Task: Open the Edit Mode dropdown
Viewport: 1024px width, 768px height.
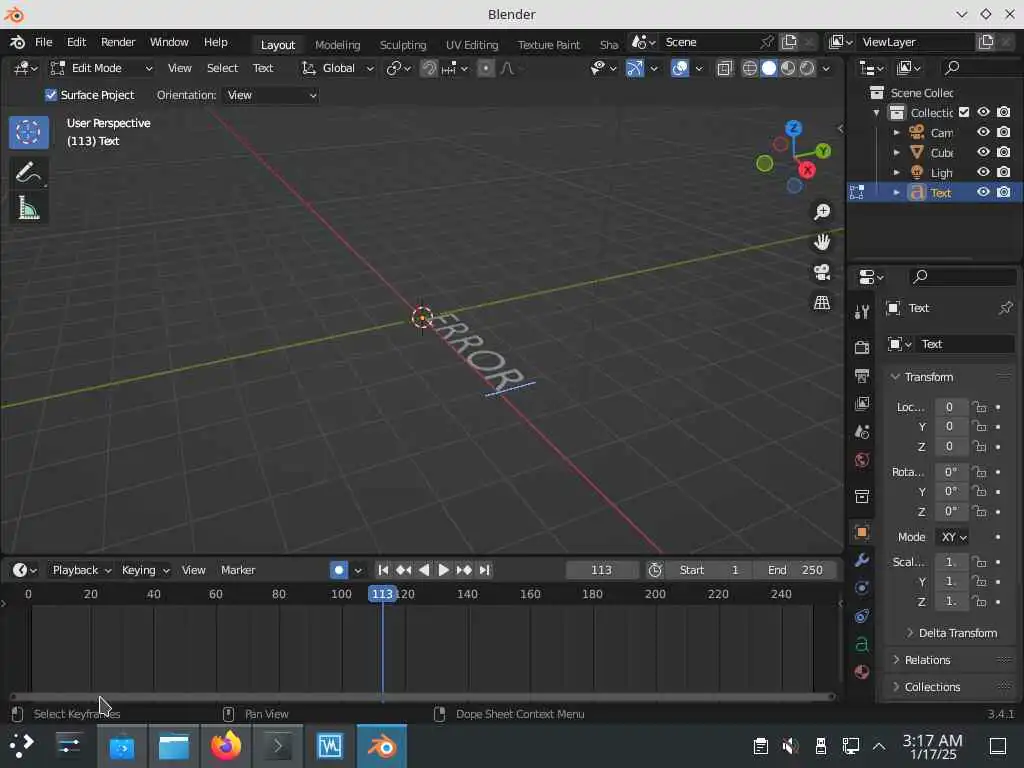Action: click(x=102, y=68)
